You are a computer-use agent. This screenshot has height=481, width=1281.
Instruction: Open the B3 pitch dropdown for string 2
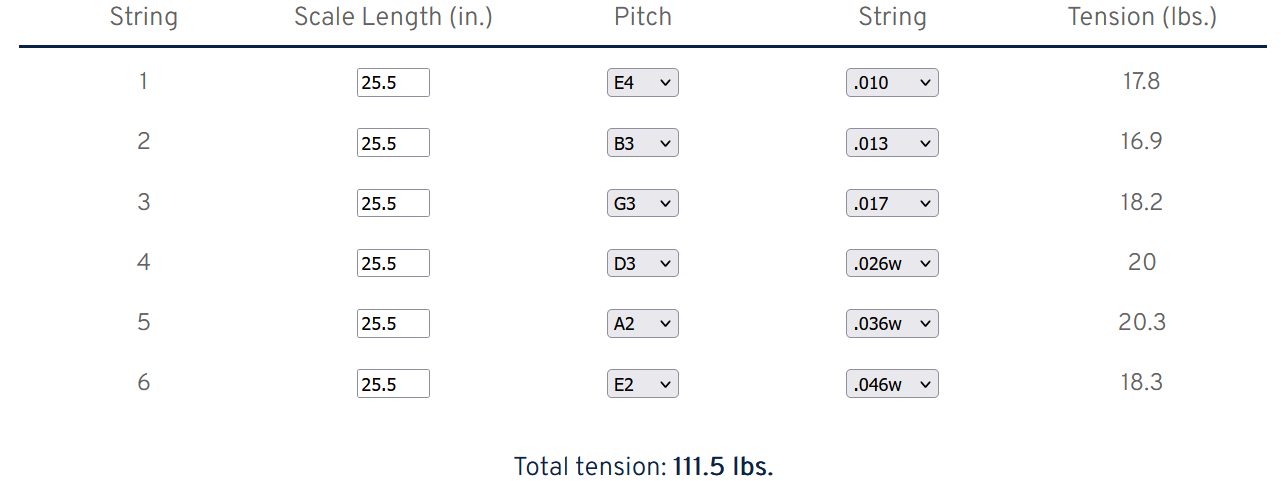coord(643,143)
